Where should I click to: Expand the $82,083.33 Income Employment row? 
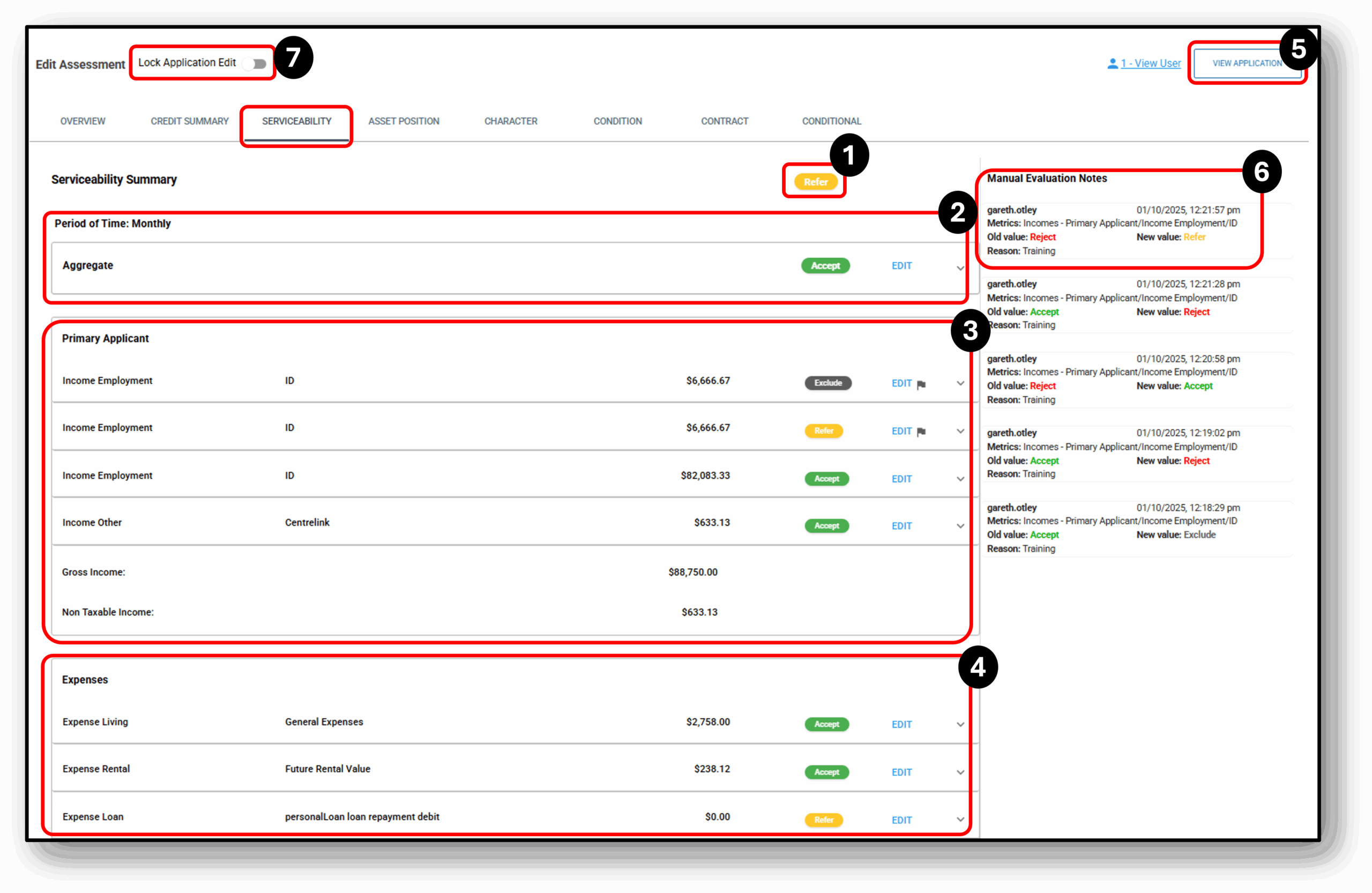point(960,479)
